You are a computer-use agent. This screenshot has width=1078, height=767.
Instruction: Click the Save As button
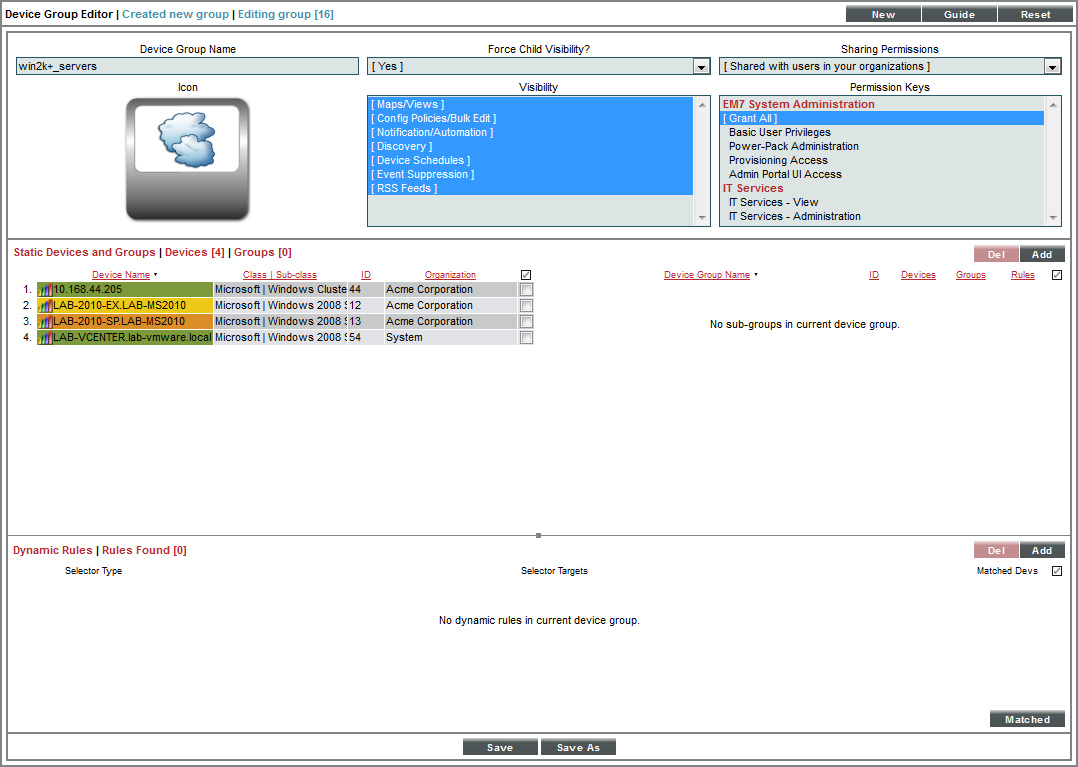[x=578, y=746]
